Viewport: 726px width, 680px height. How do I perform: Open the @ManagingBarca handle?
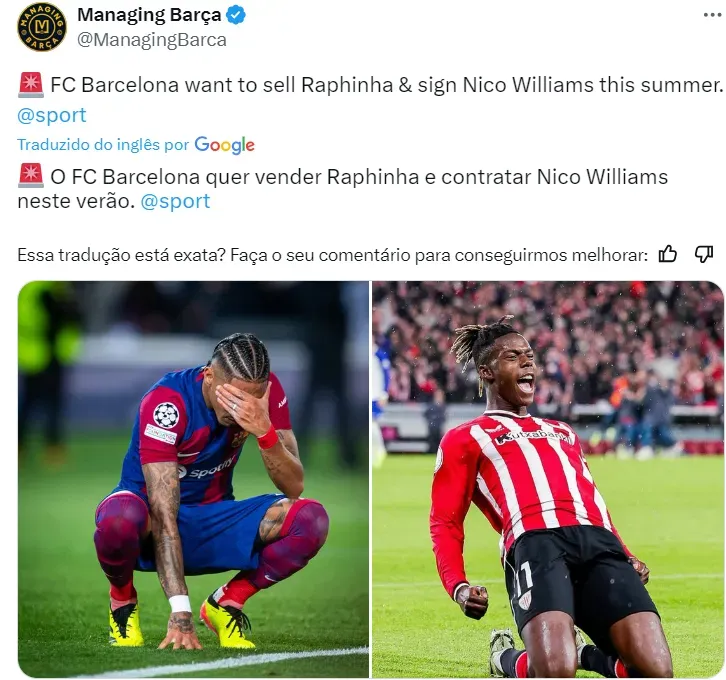152,40
